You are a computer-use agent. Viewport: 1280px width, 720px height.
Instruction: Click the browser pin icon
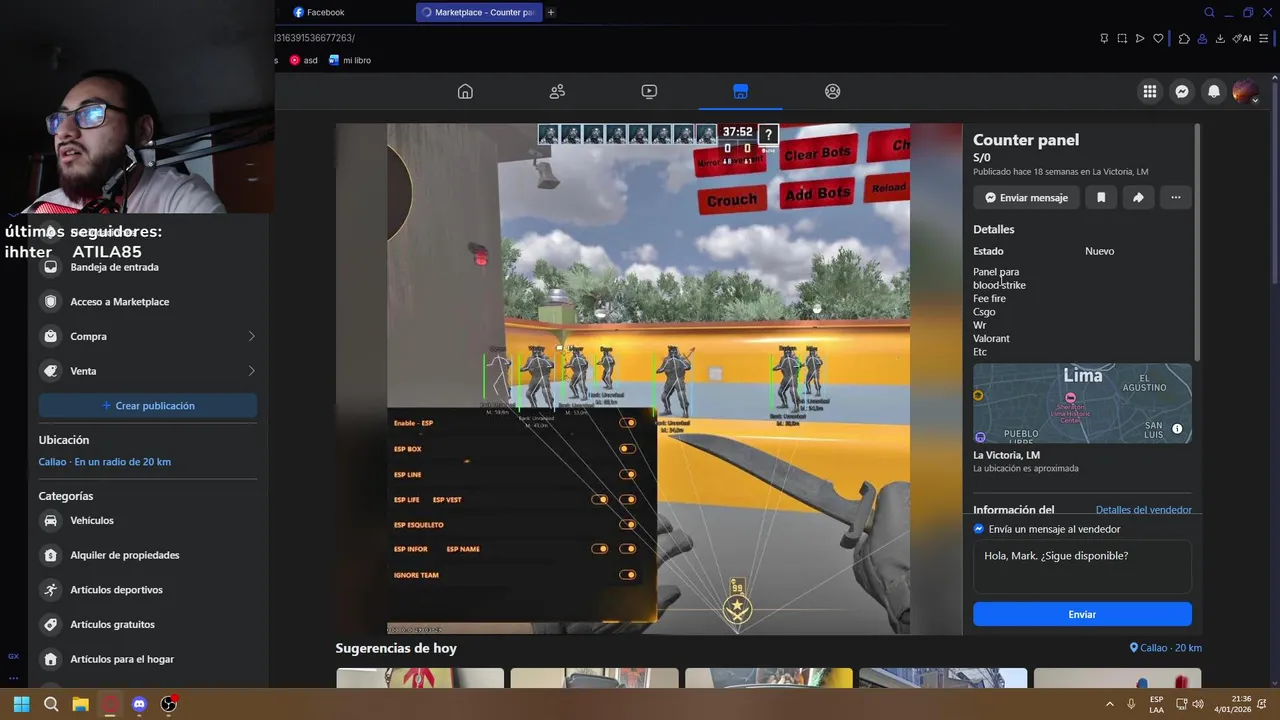coord(1103,38)
